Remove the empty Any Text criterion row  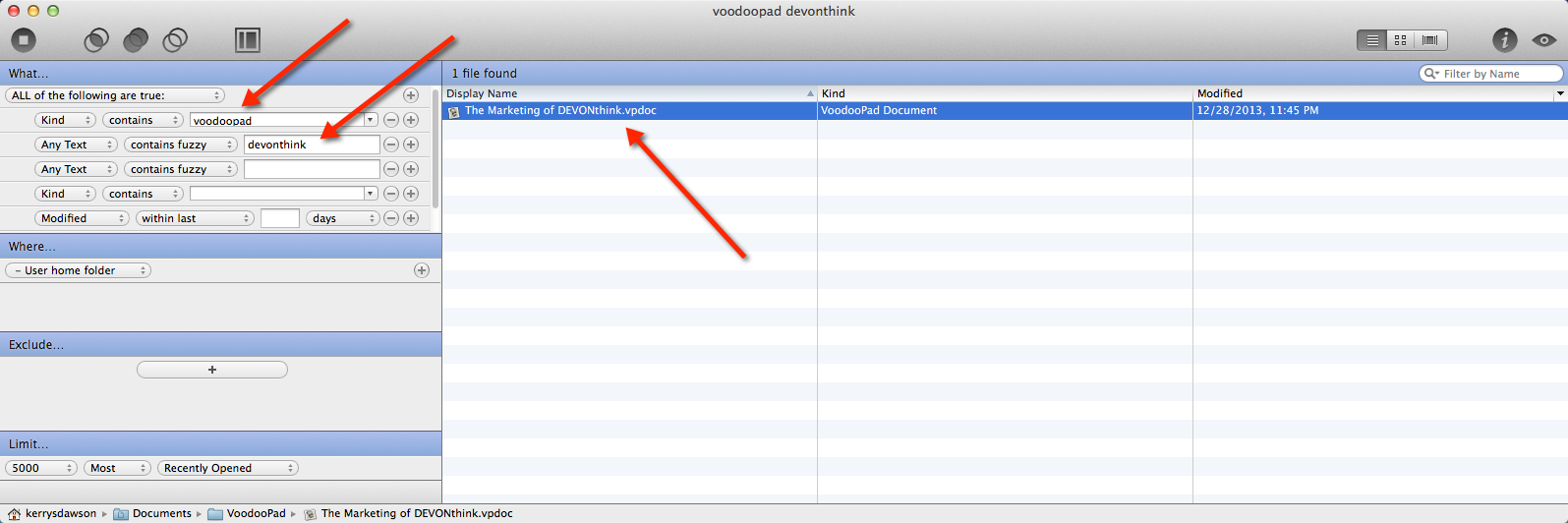click(x=390, y=169)
